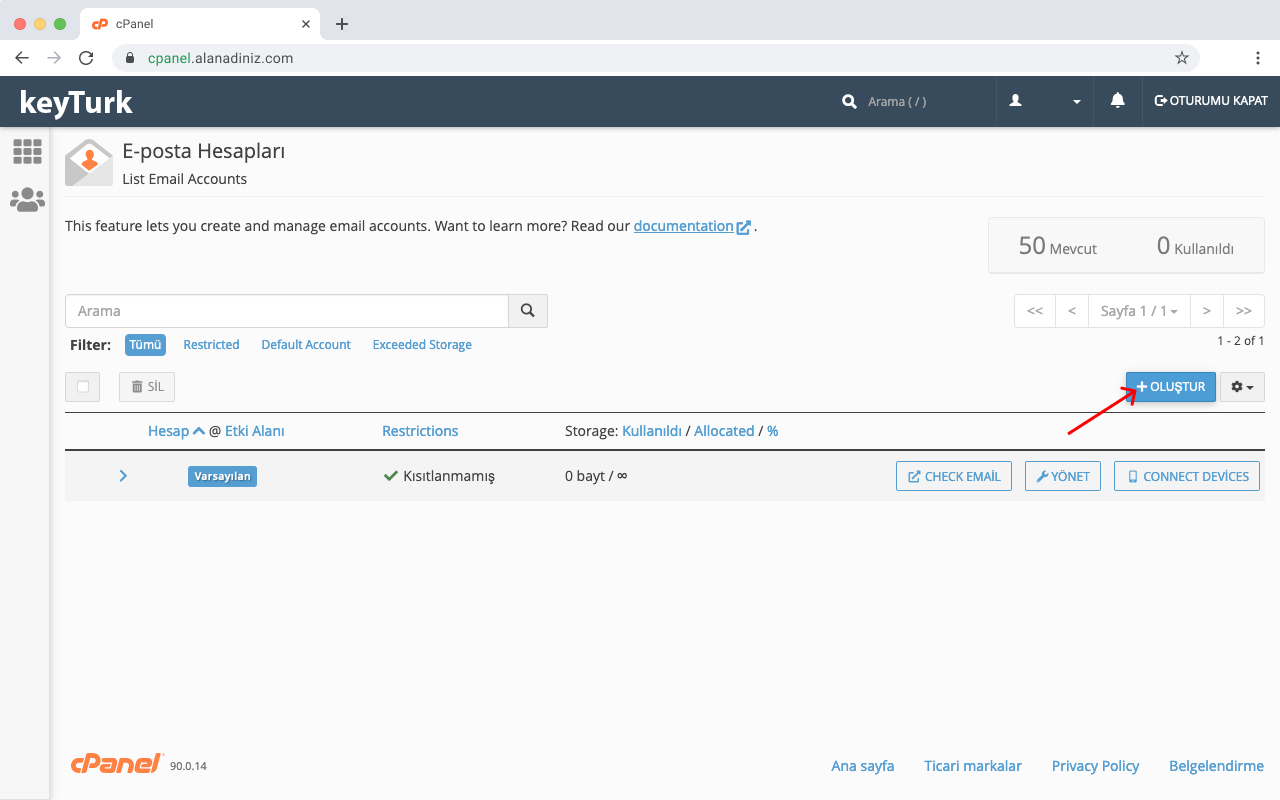Filter by Exceeded Storage
The height and width of the screenshot is (800, 1280).
(422, 345)
